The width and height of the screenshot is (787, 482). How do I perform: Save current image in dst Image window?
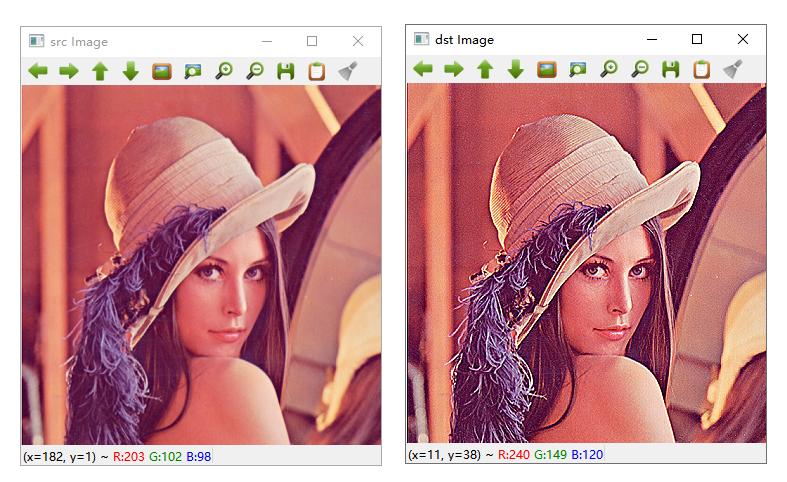pos(671,69)
